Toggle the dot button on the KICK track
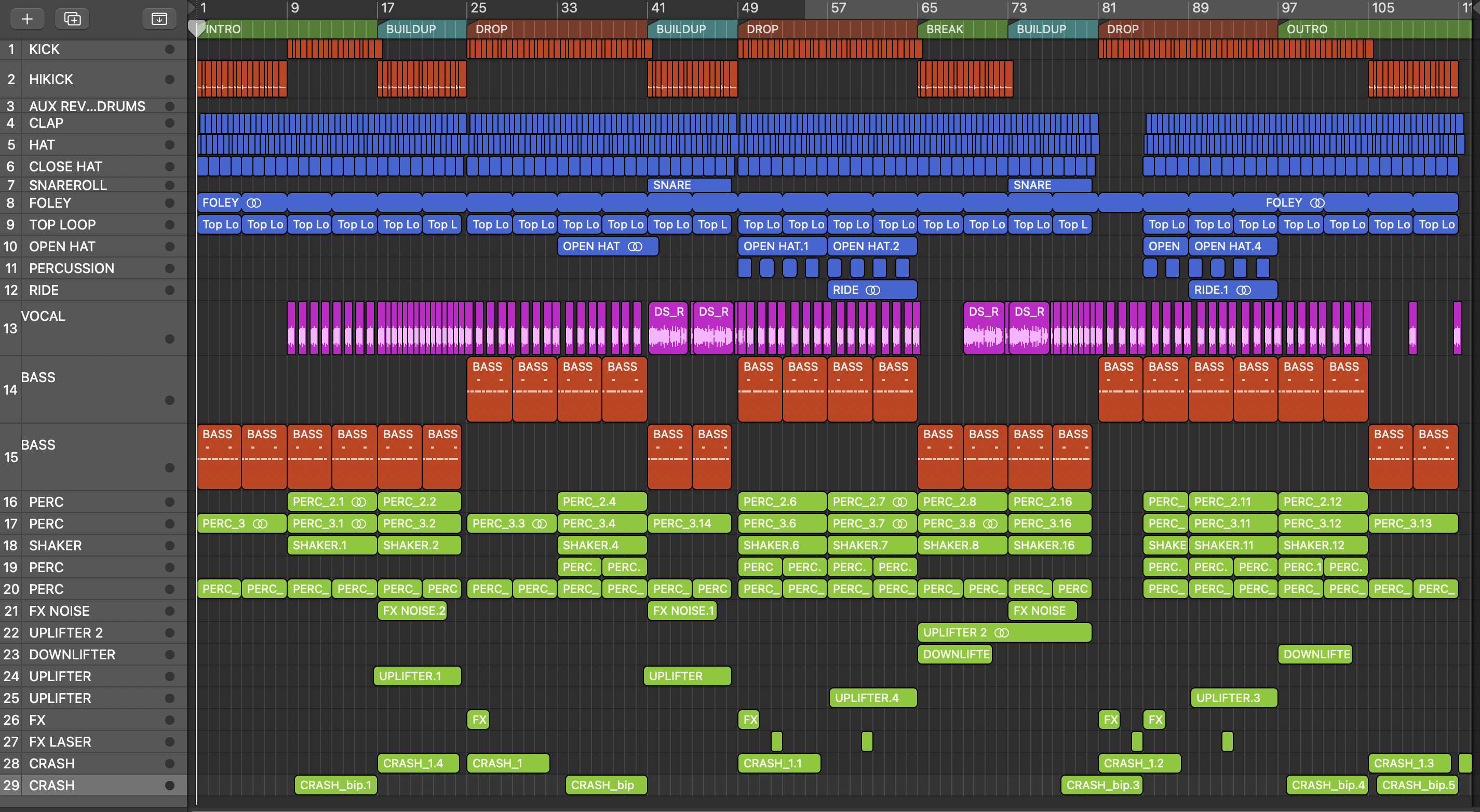1480x812 pixels. [169, 49]
